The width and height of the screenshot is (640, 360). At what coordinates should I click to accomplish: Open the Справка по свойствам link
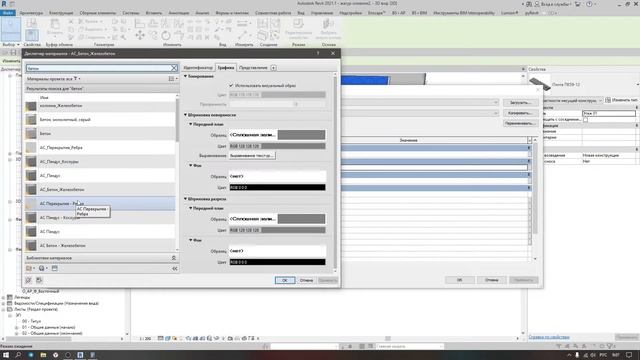pyautogui.click(x=549, y=337)
